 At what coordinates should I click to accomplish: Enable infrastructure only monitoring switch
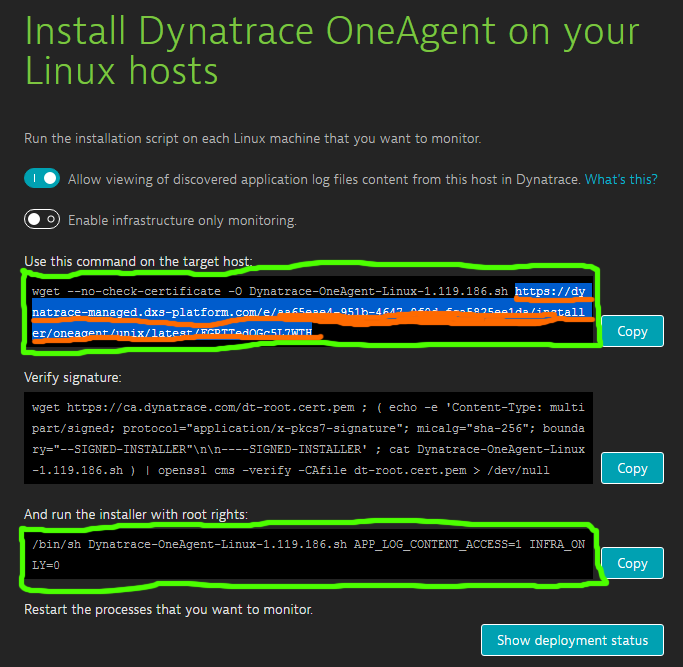tap(42, 220)
